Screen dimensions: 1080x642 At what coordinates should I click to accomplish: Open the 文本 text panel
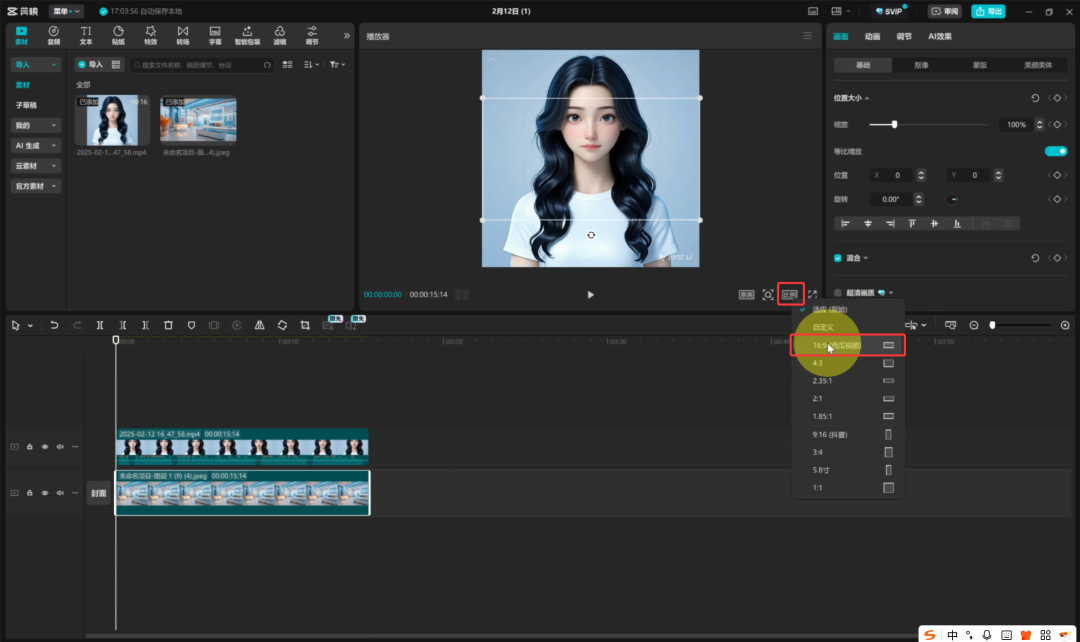[86, 35]
